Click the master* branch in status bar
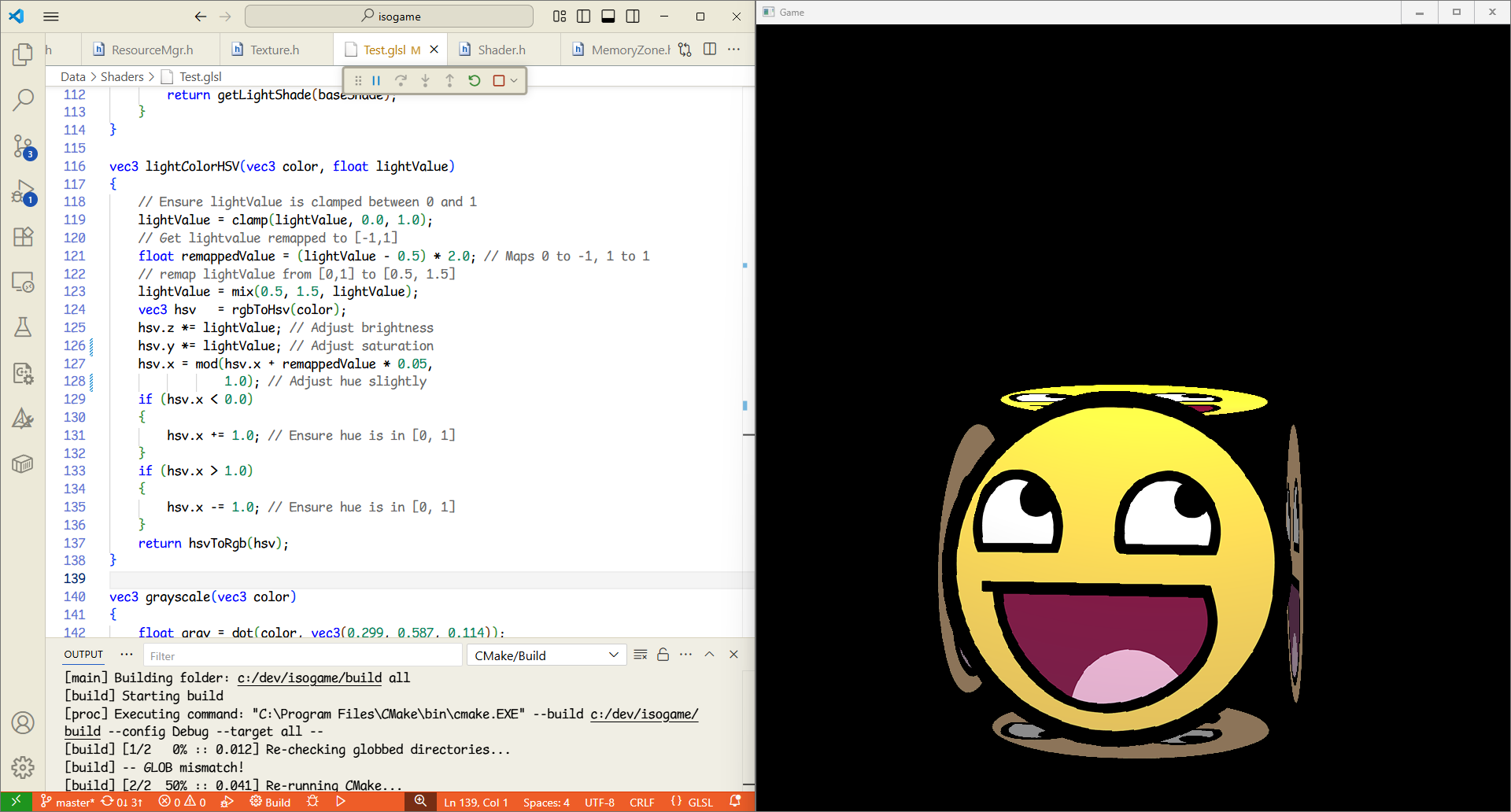 point(67,802)
